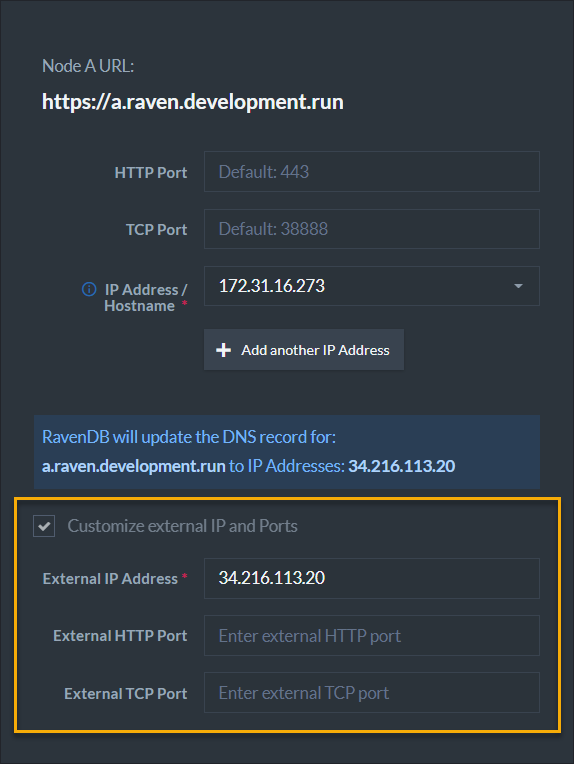Click the 'HTTP Port' label

click(x=151, y=172)
